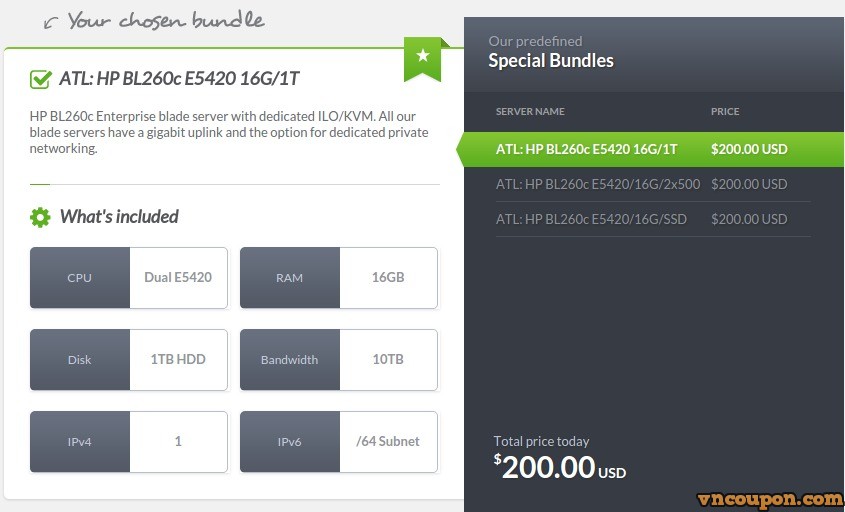Viewport: 845px width, 512px height.
Task: Click the What's included heading
Action: (x=119, y=217)
